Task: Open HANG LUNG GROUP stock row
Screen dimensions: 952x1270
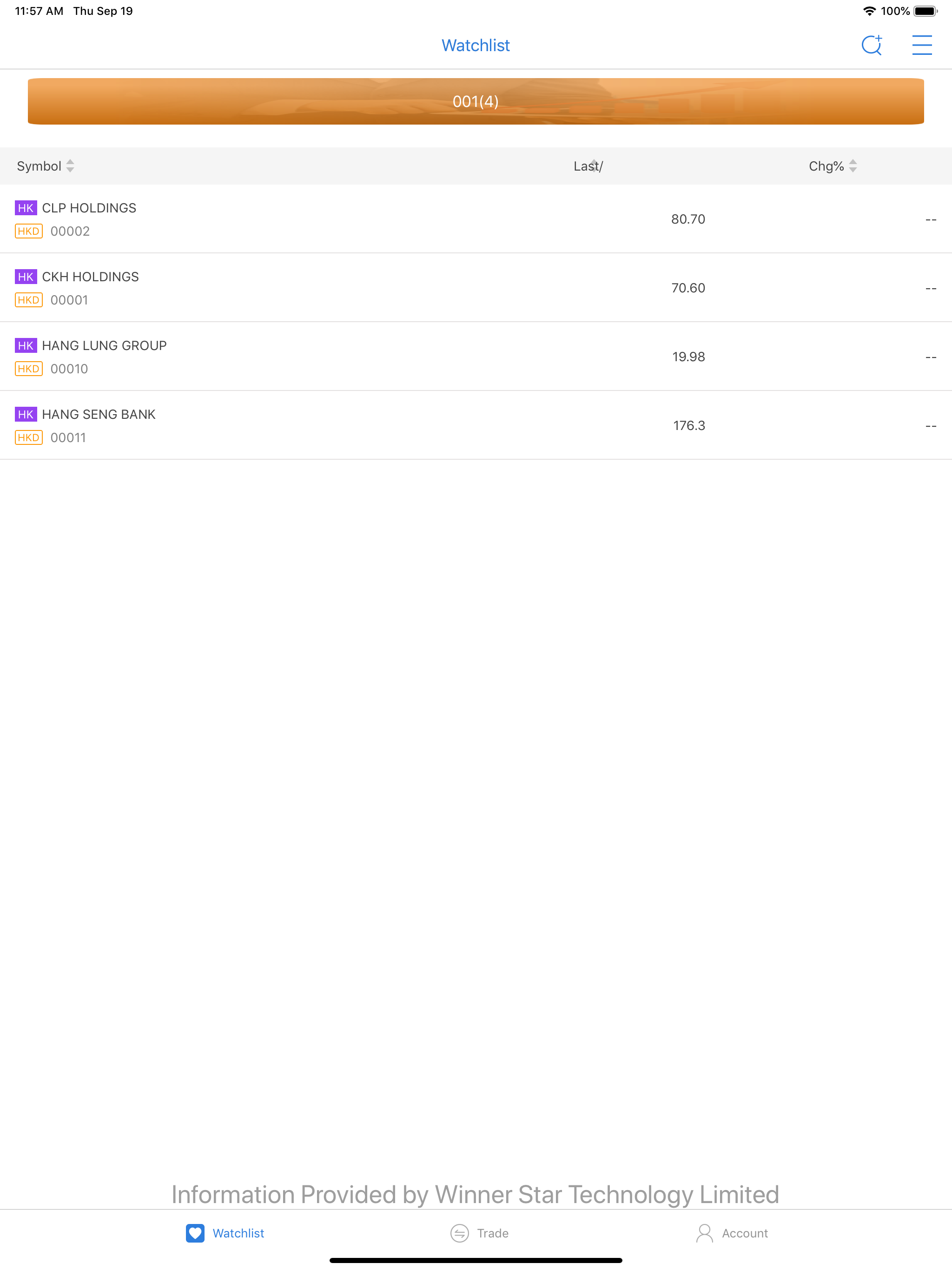Action: tap(476, 357)
